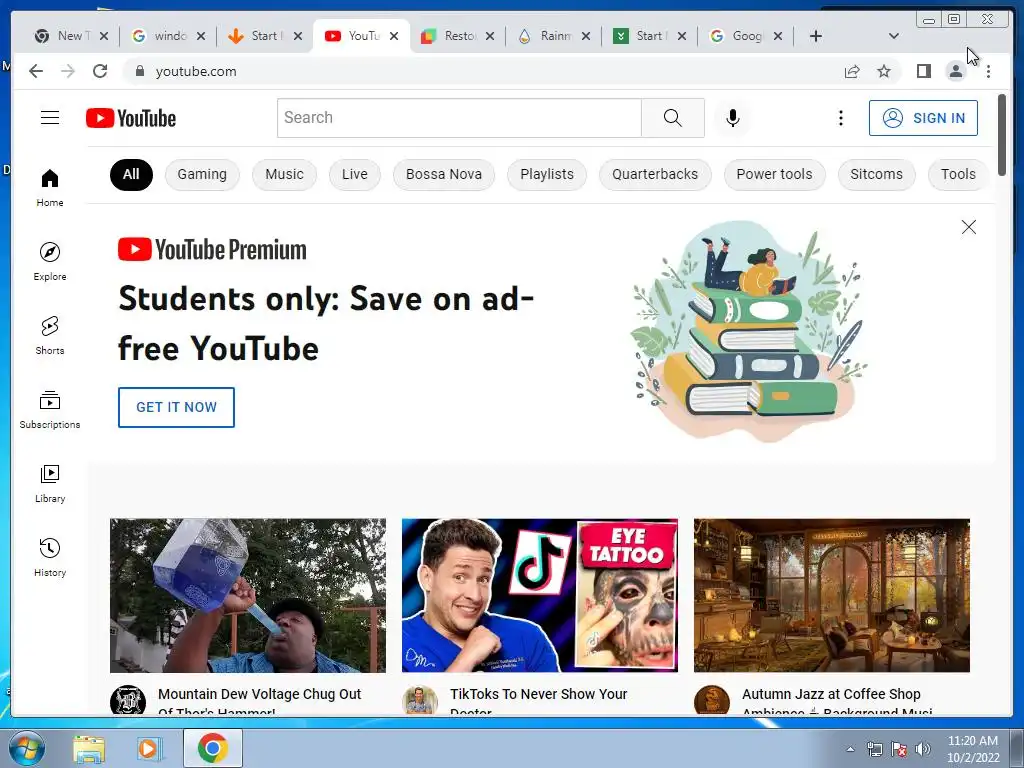Expand the tab search dropdown arrow
The height and width of the screenshot is (768, 1024).
tap(894, 36)
